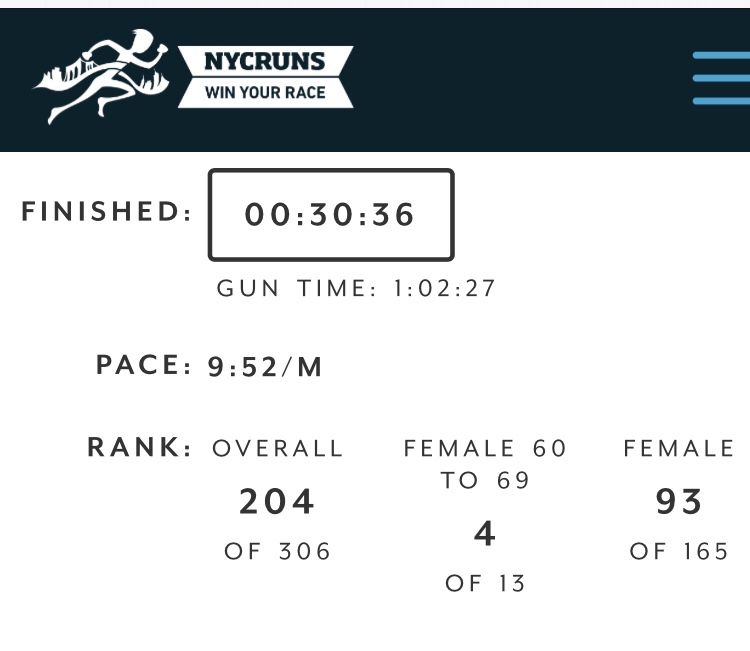Click the OVERALL rank heading
750x651 pixels.
pos(278,449)
